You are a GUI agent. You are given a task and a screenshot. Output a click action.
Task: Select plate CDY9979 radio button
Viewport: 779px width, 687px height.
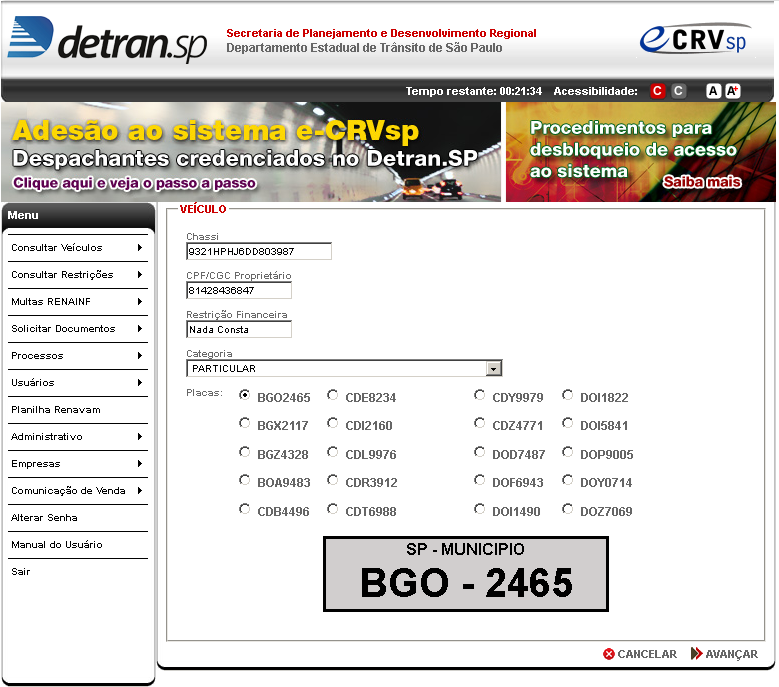[479, 395]
